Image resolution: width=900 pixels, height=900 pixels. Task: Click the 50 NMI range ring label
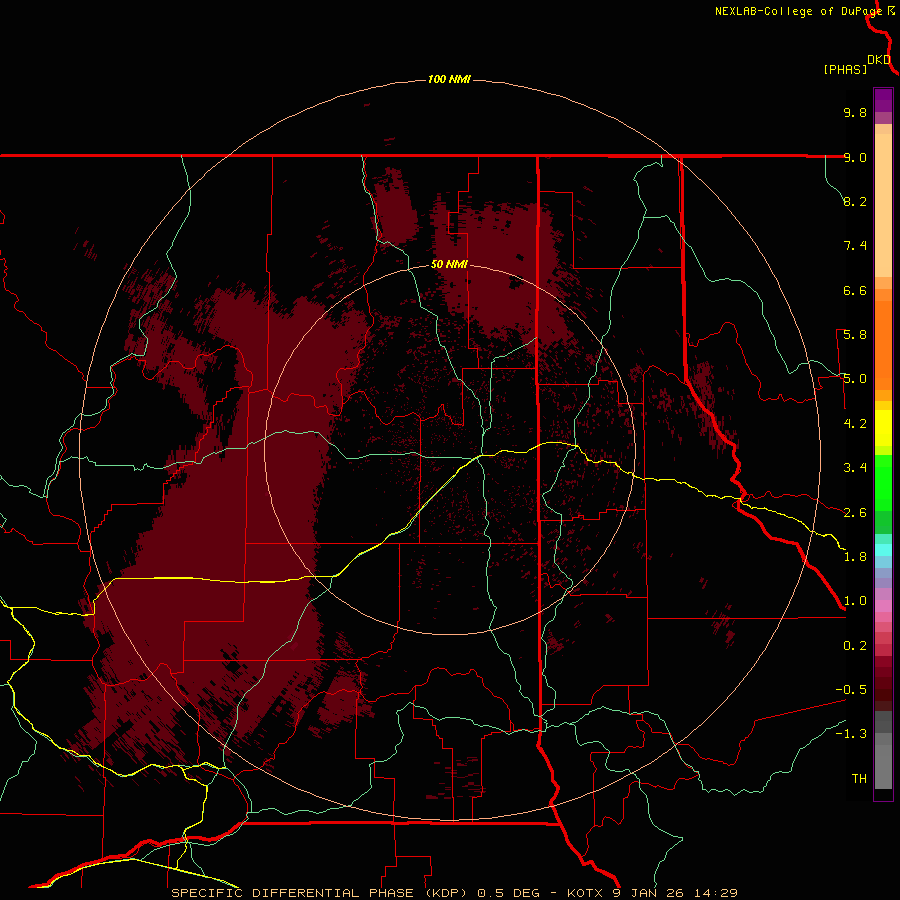[449, 264]
